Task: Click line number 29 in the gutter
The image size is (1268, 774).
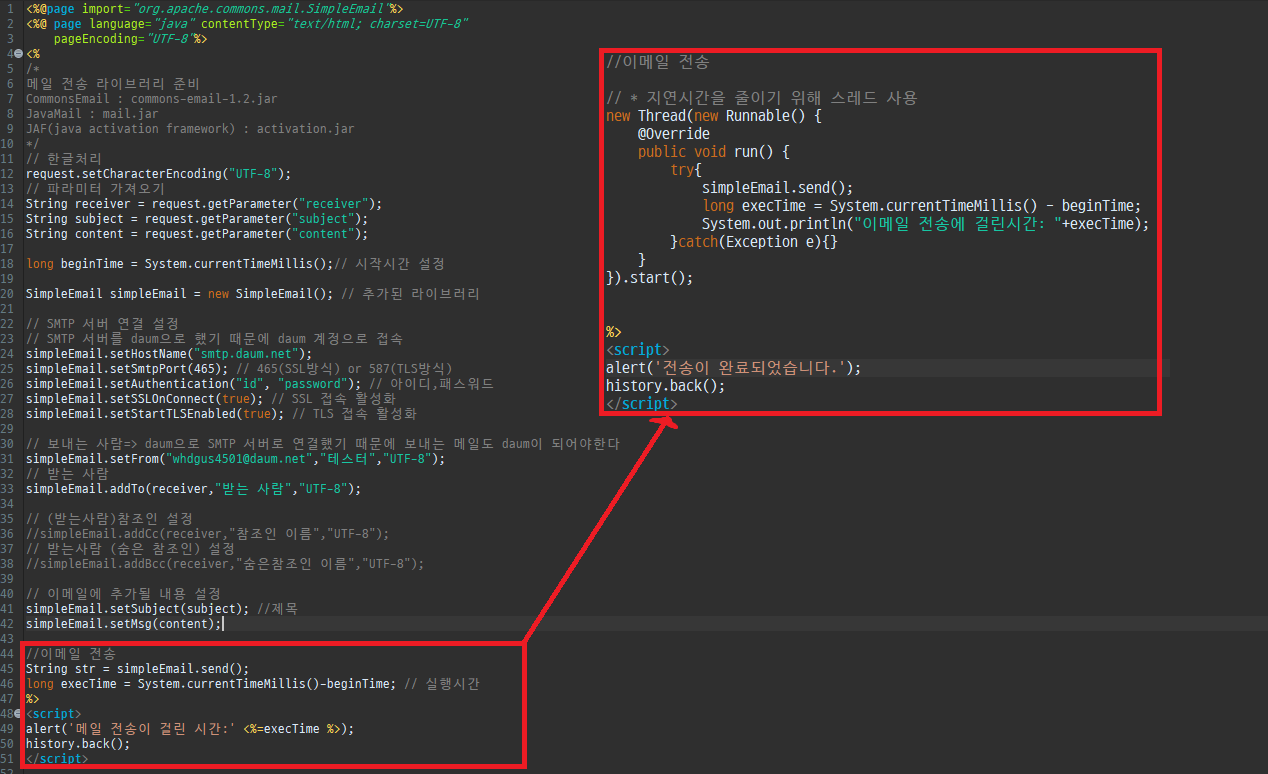Action: (x=9, y=429)
